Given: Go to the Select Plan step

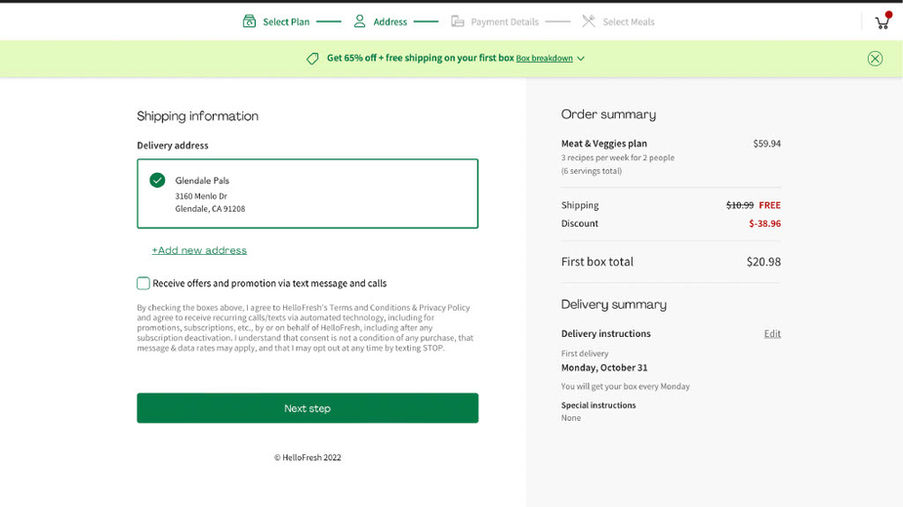Looking at the screenshot, I should [x=286, y=22].
